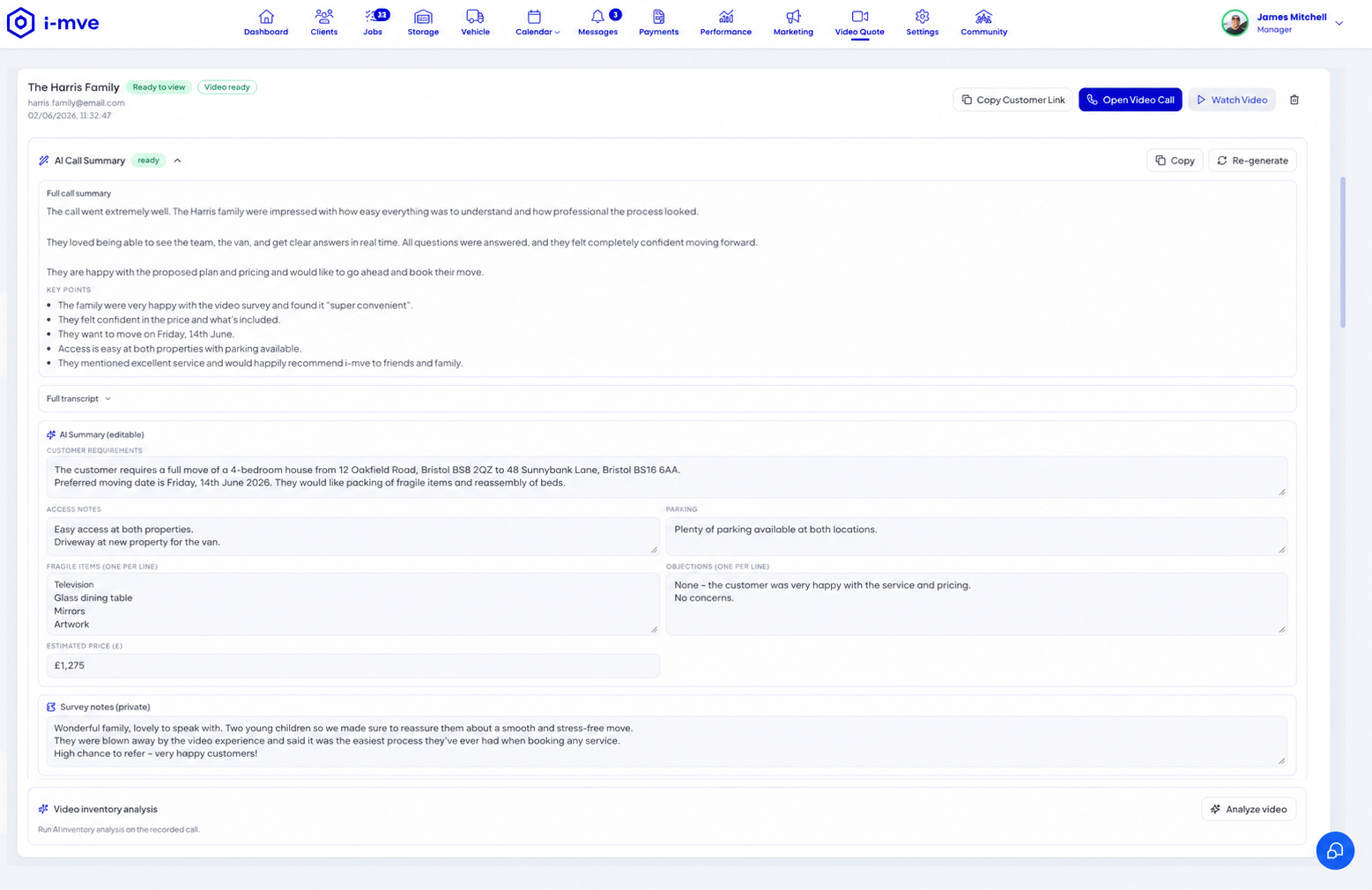This screenshot has width=1372, height=890.
Task: Click the Objections text field
Action: click(x=976, y=604)
